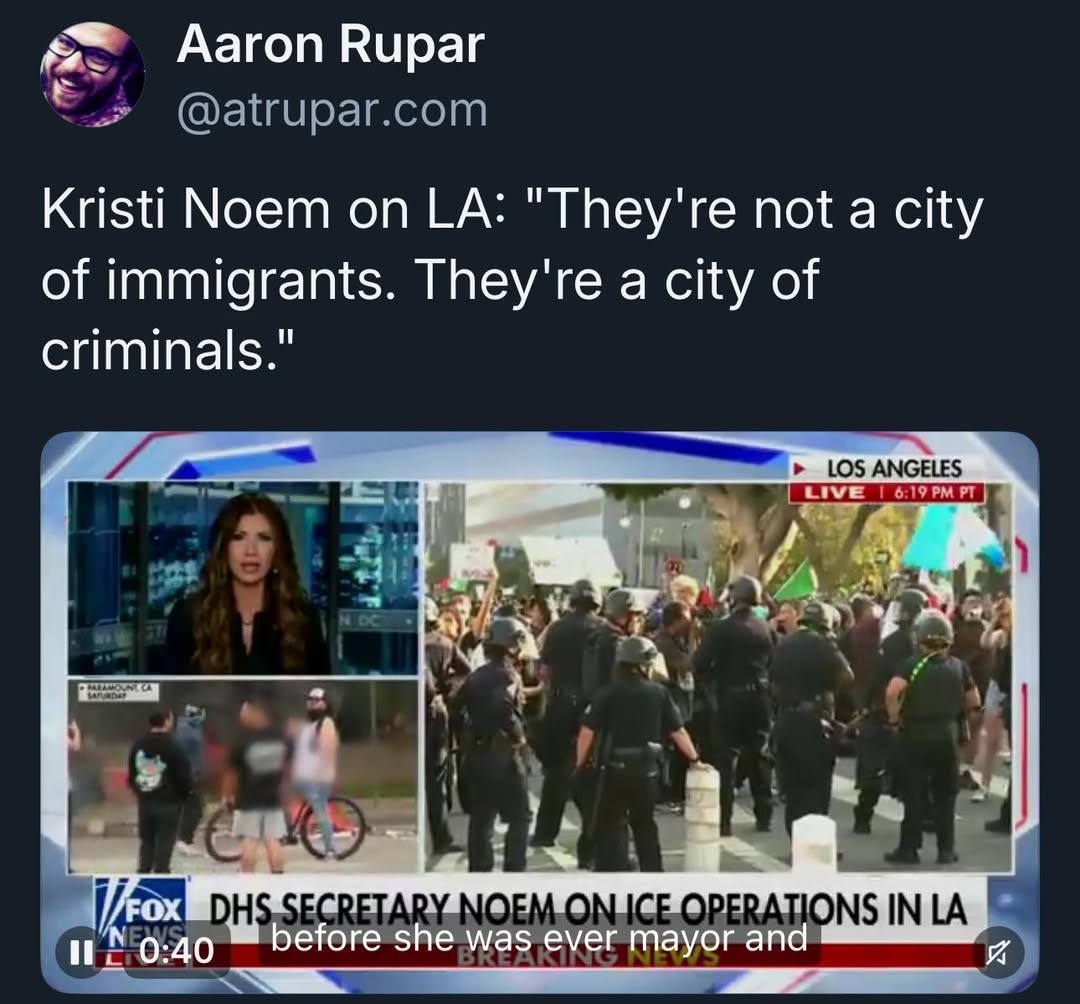
Task: Click the BREAKING NEWS banner text
Action: click(587, 958)
